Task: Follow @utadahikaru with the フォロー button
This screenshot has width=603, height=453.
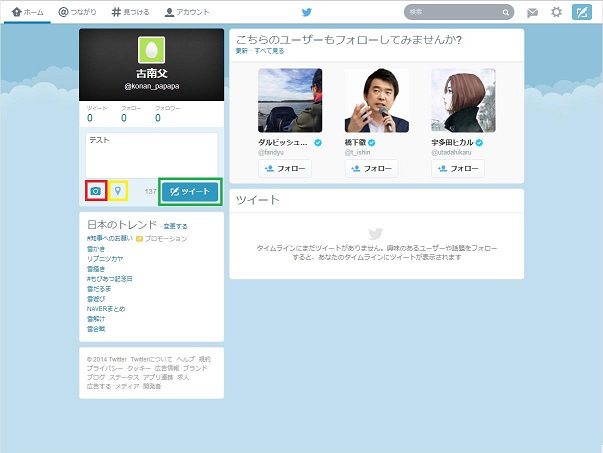Action: [x=458, y=168]
